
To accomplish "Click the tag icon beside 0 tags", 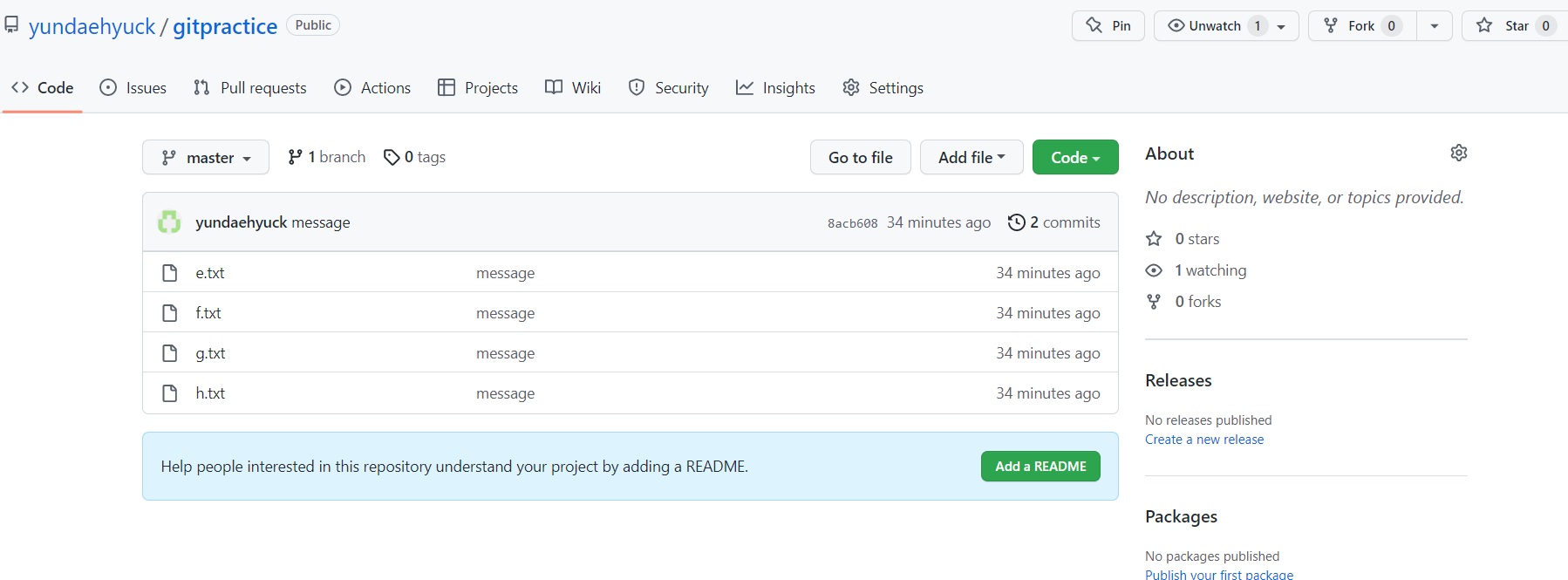I will pos(392,157).
